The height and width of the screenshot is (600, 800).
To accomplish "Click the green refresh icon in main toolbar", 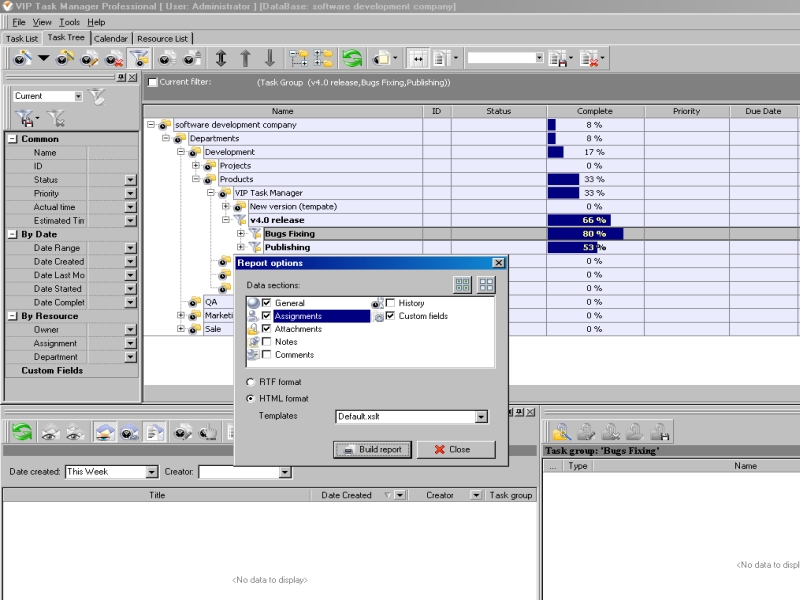I will [x=352, y=59].
